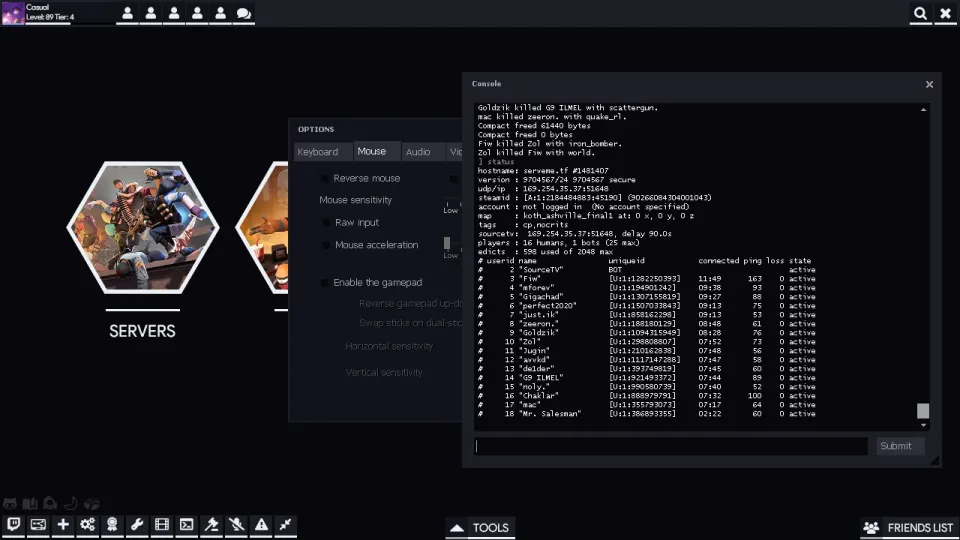
Task: Open the film strip replay icon
Action: (162, 524)
